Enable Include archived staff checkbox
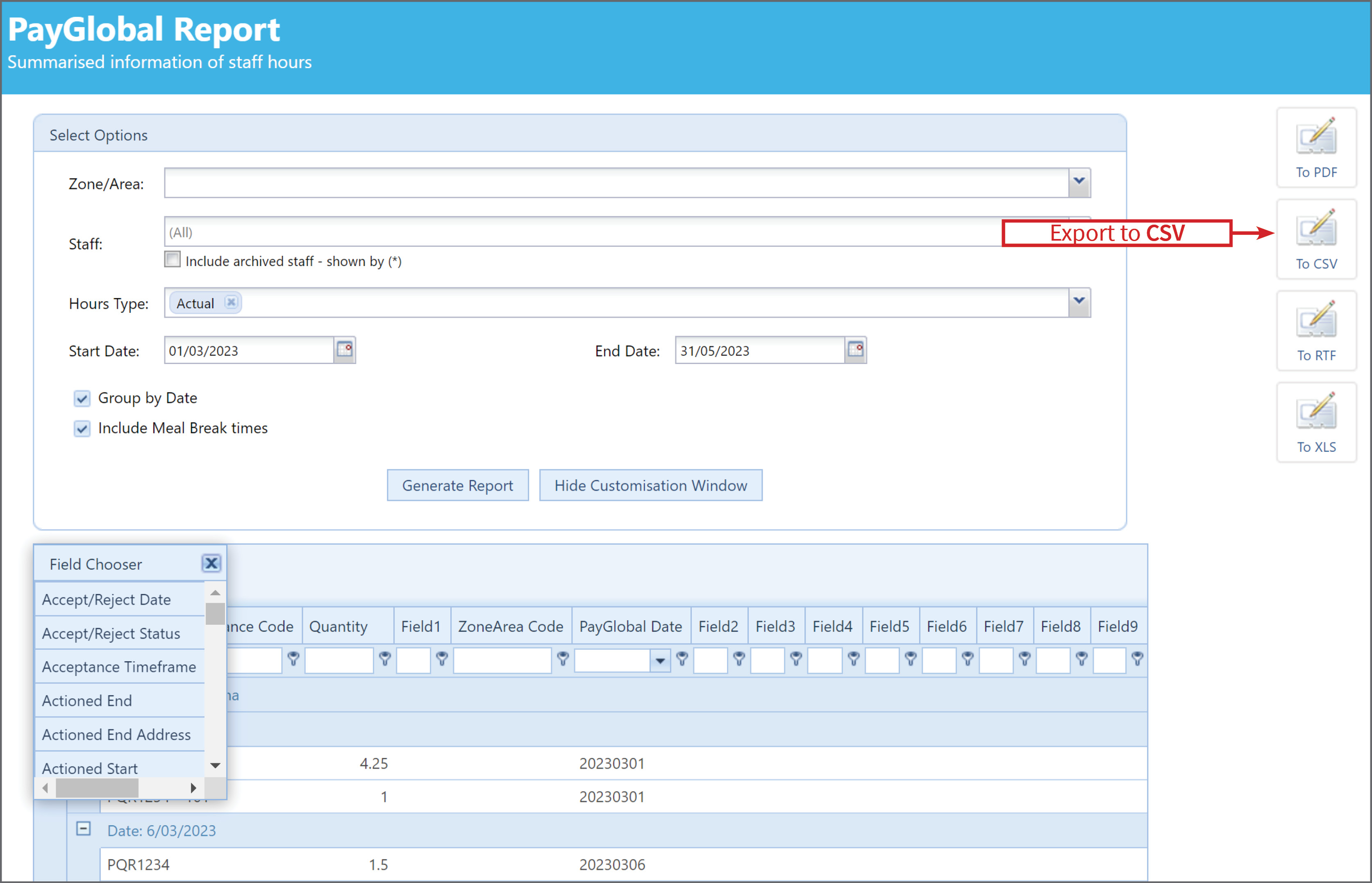Viewport: 1372px width, 883px height. pyautogui.click(x=172, y=259)
